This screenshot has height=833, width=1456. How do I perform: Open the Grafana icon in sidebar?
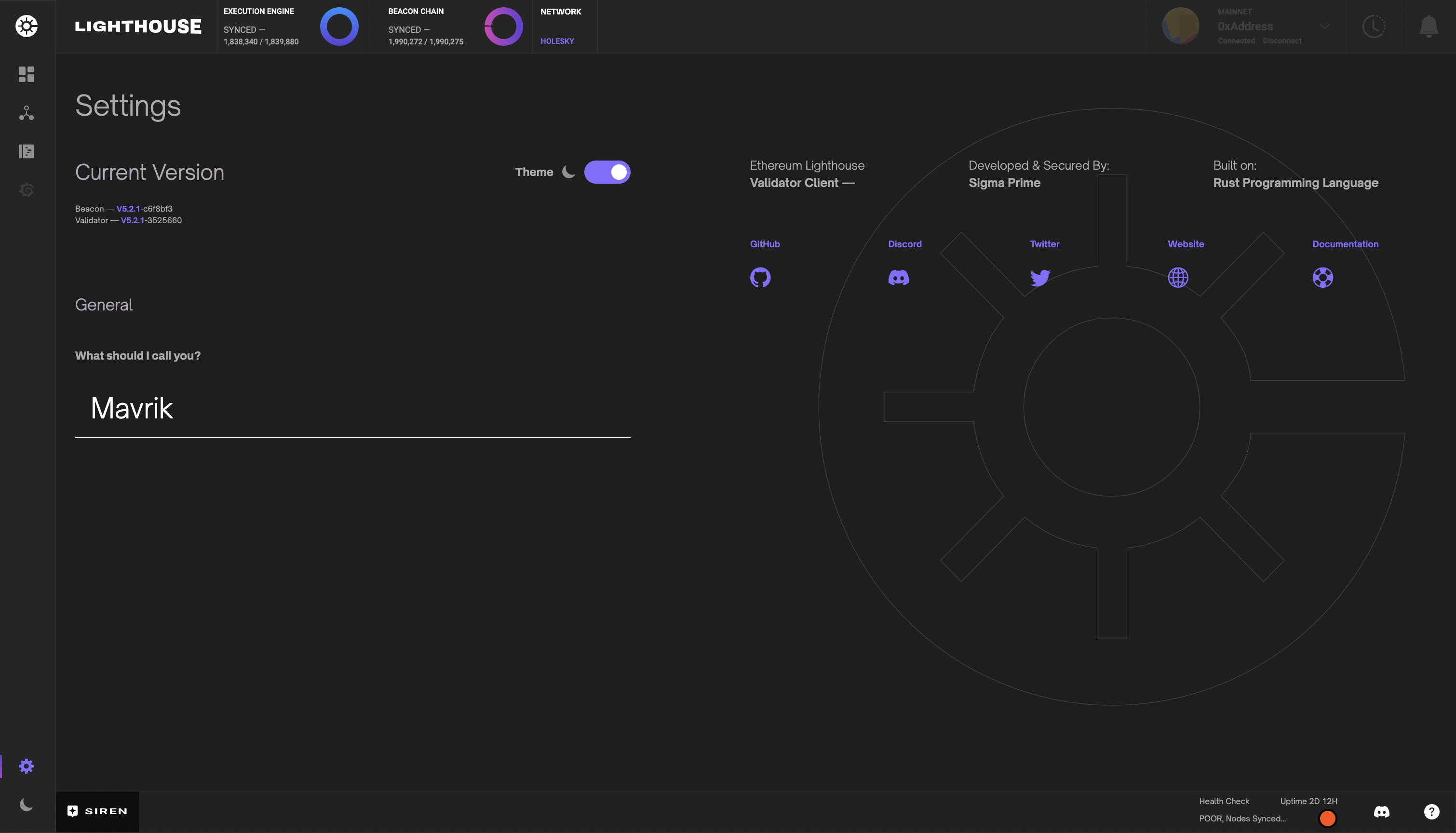(x=27, y=190)
